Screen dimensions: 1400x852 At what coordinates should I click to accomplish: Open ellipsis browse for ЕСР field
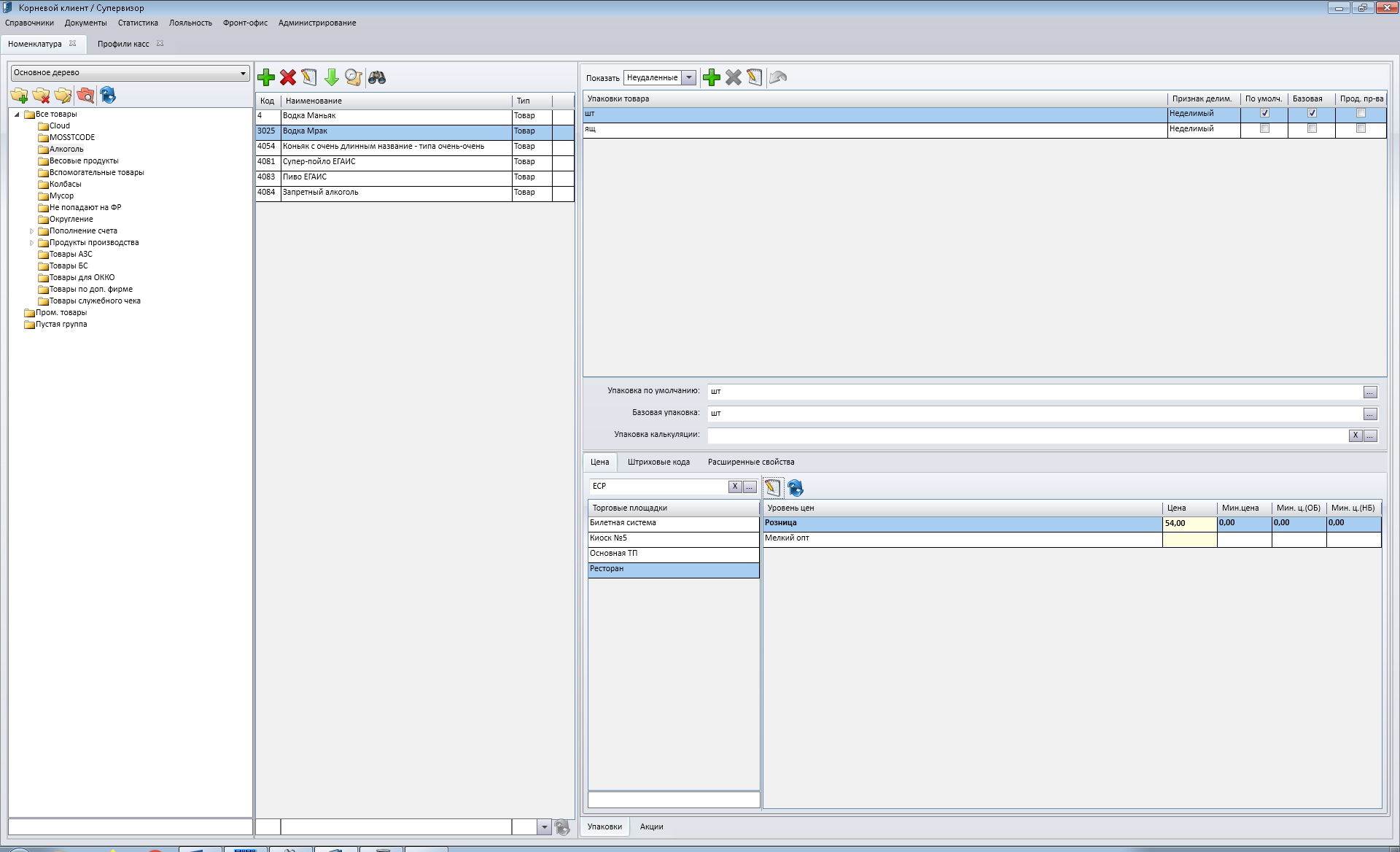point(750,487)
